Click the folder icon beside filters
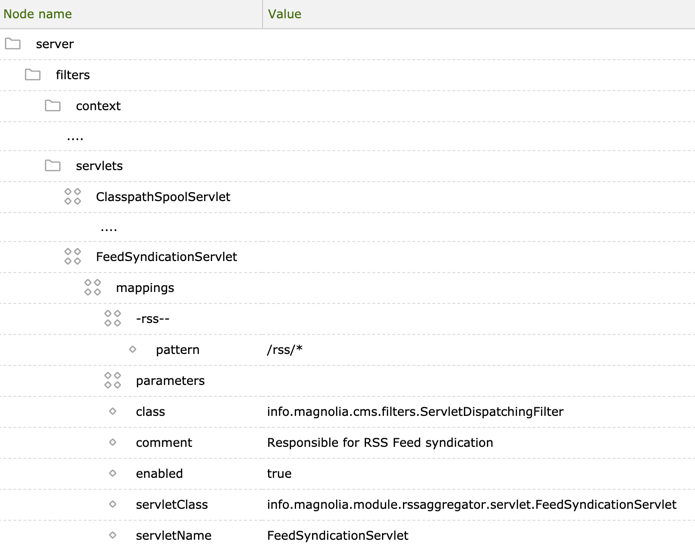The height and width of the screenshot is (550, 695). tap(32, 75)
